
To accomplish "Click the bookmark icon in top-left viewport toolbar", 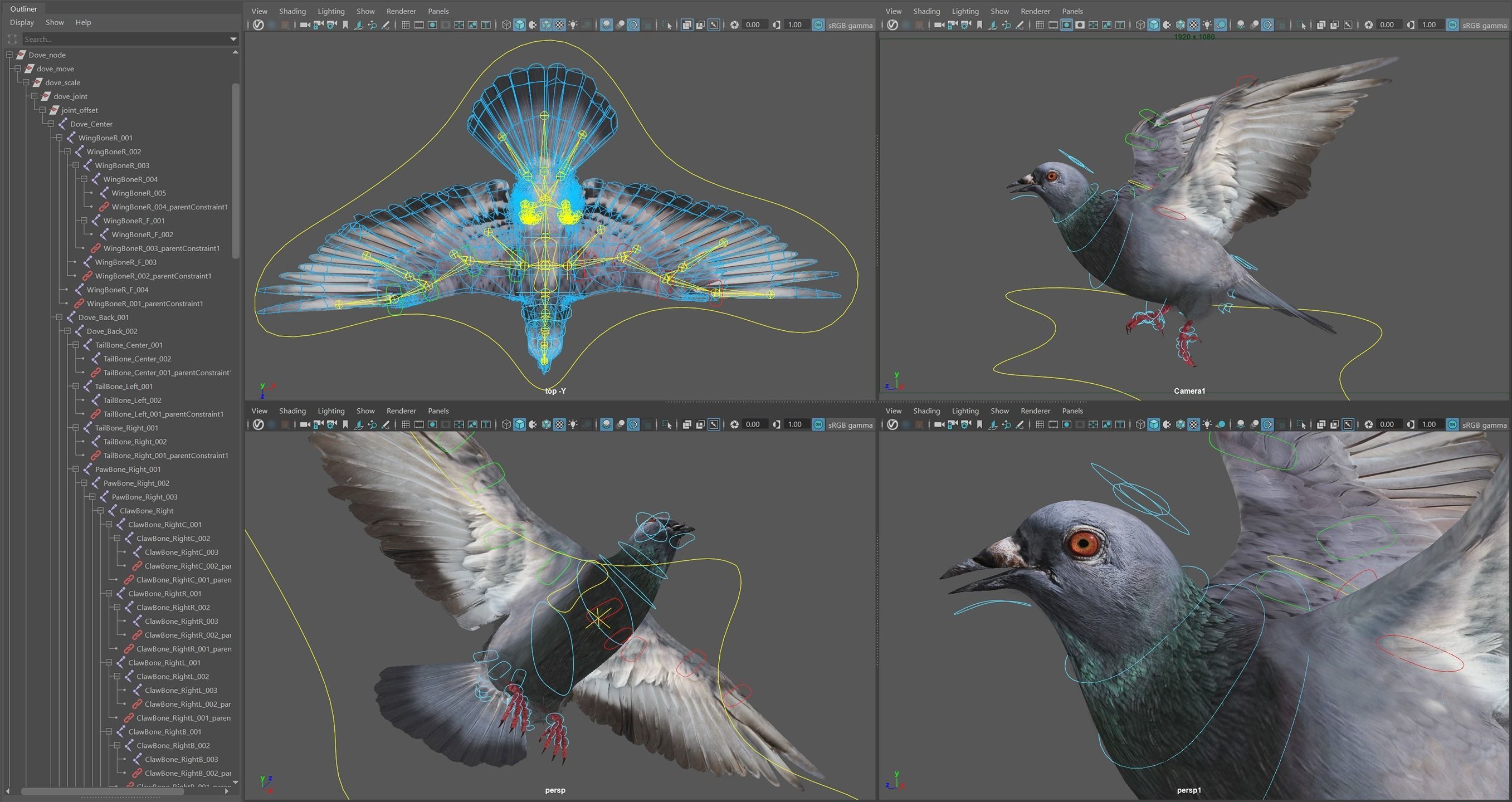I will pyautogui.click(x=345, y=25).
